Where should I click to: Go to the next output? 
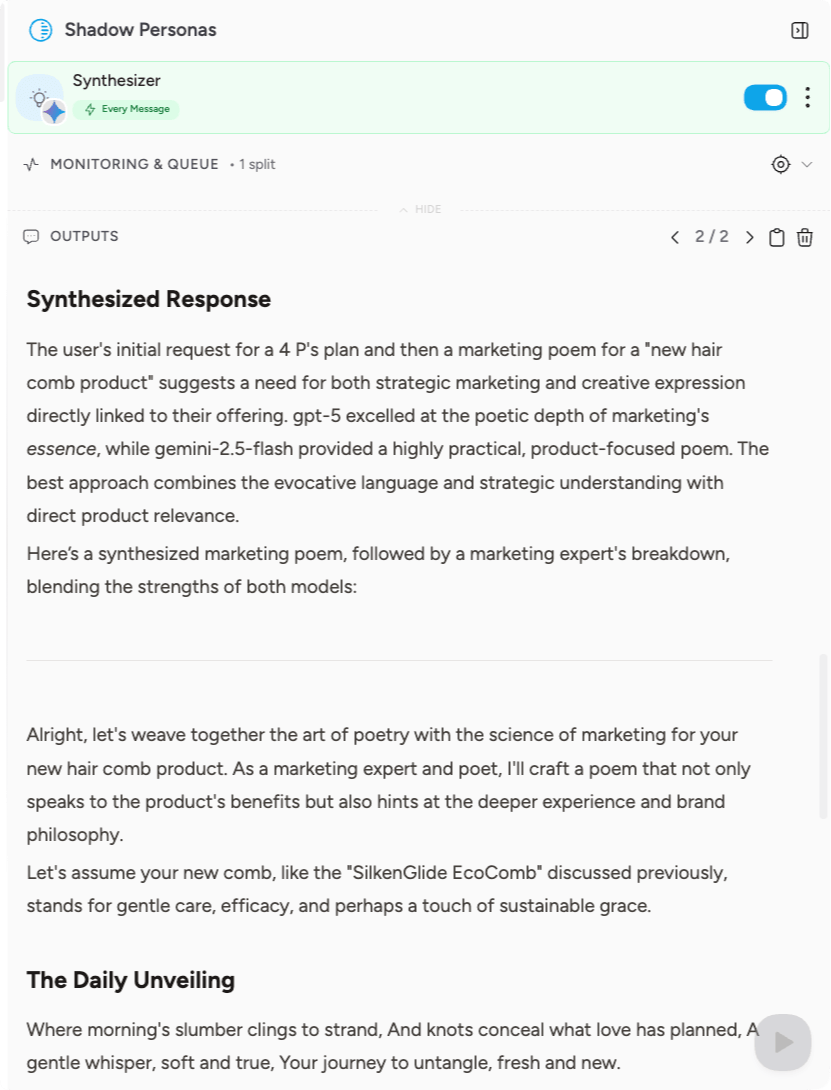click(x=749, y=237)
